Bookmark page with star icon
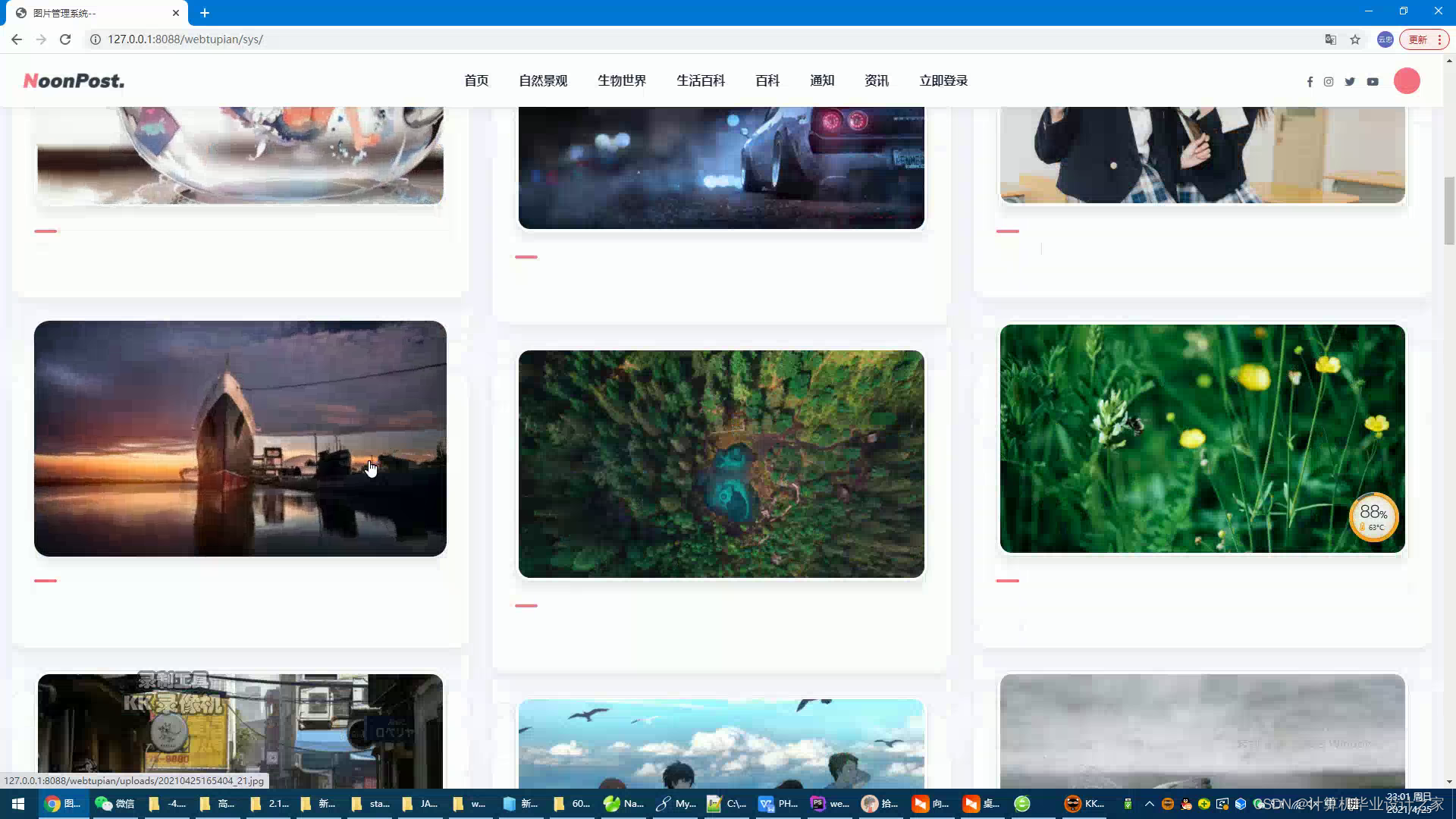The height and width of the screenshot is (819, 1456). pos(1355,39)
